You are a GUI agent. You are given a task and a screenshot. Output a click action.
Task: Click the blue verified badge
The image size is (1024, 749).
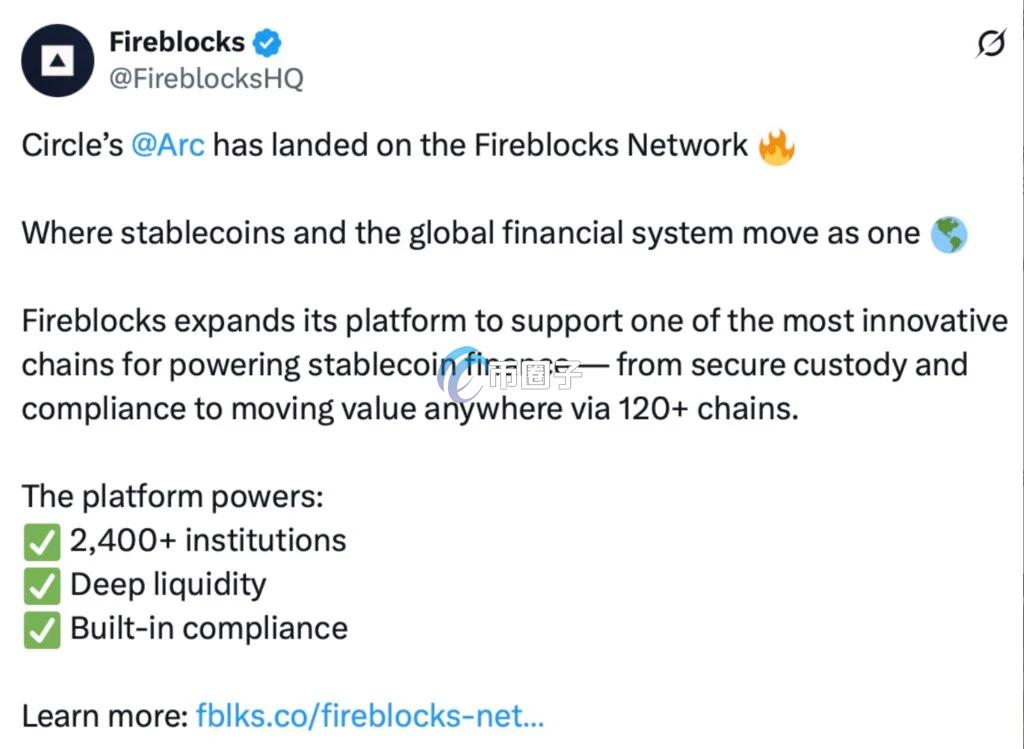click(x=267, y=43)
